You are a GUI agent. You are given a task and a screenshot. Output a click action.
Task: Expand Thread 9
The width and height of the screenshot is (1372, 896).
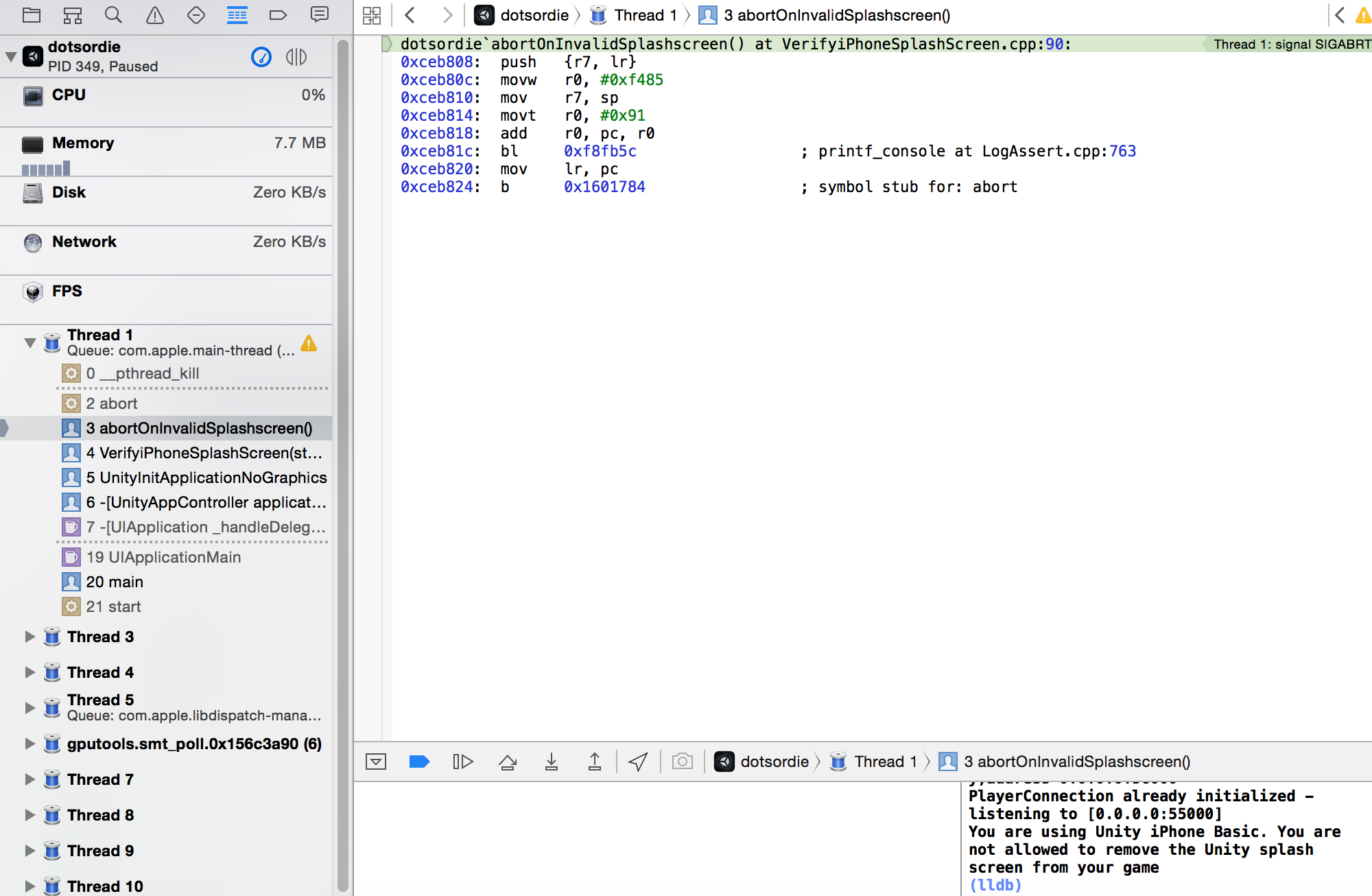coord(29,851)
